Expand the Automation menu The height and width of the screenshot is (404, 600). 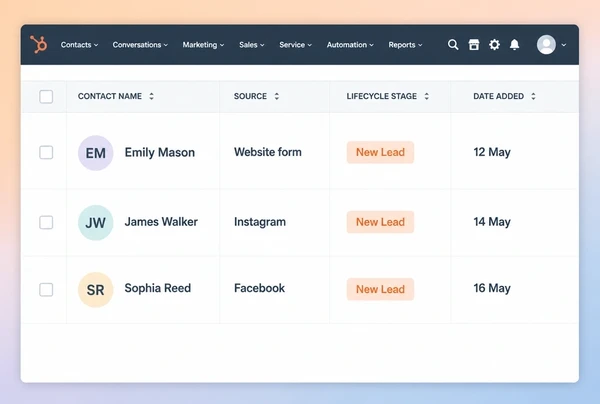coord(350,45)
